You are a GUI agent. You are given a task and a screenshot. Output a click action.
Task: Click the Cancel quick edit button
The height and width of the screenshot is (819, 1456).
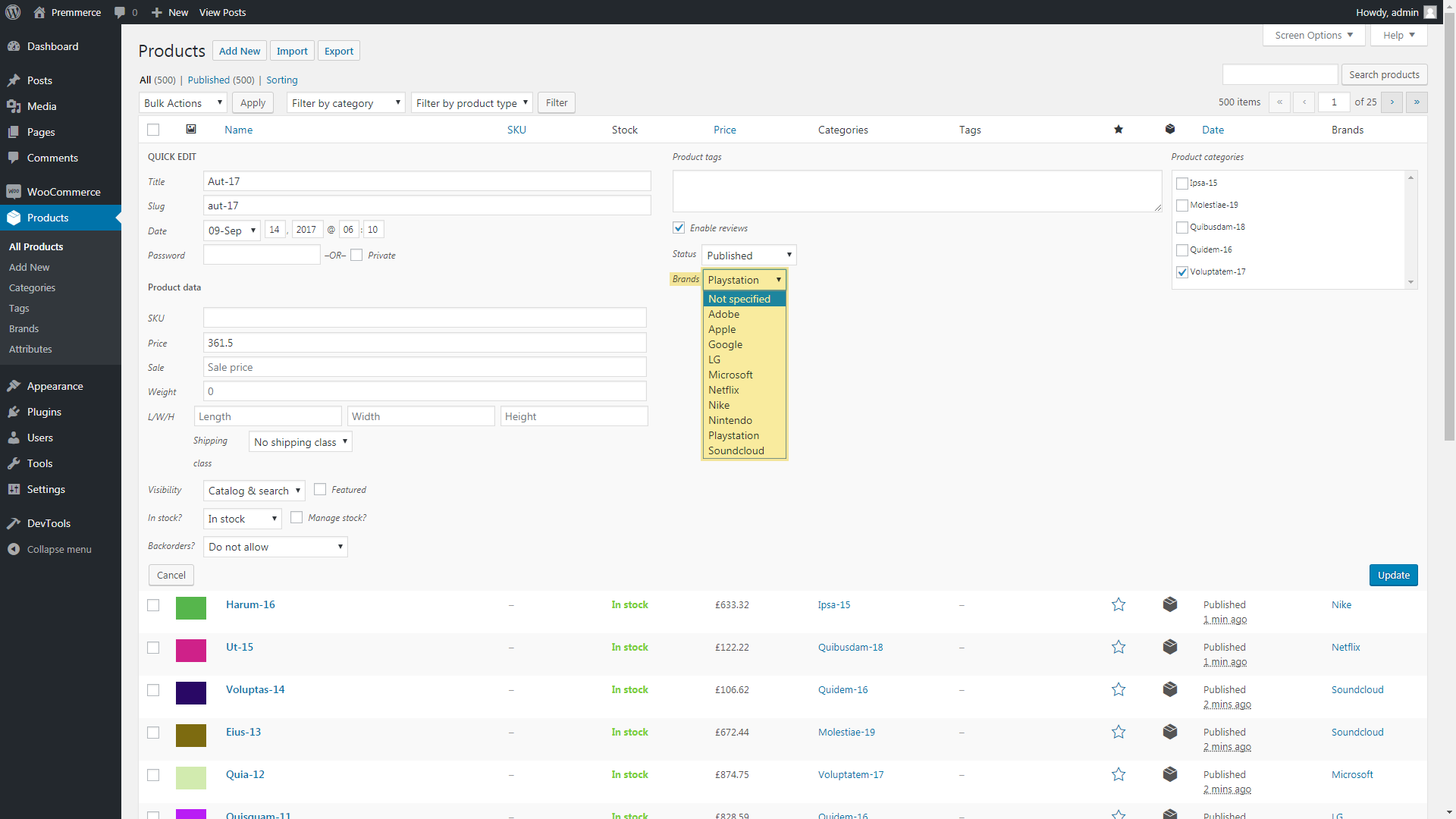(171, 575)
